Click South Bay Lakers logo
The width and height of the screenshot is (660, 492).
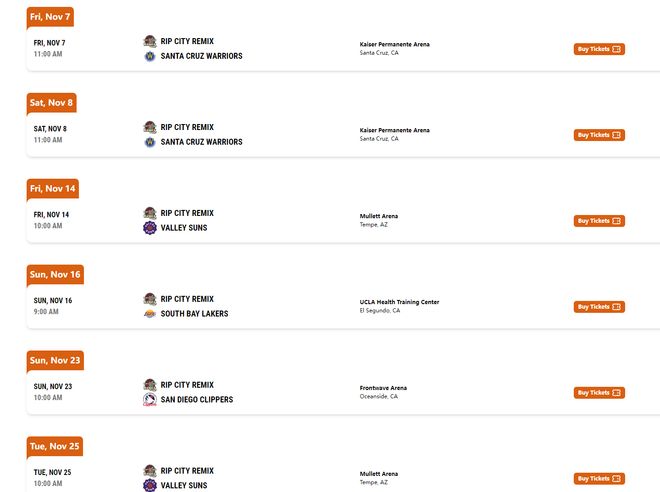(150, 314)
